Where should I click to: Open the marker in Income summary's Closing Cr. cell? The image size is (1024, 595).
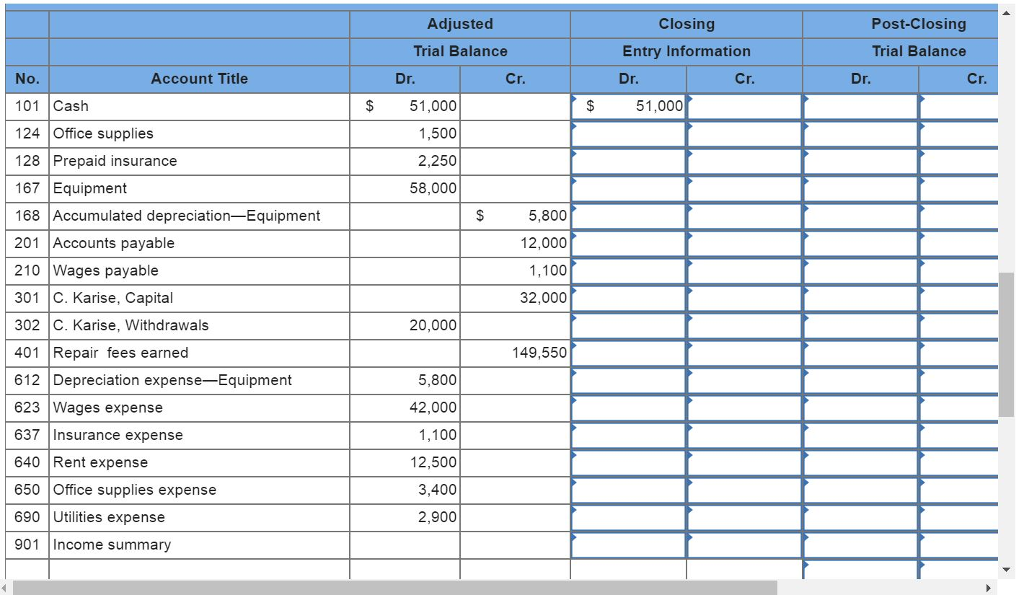688,539
